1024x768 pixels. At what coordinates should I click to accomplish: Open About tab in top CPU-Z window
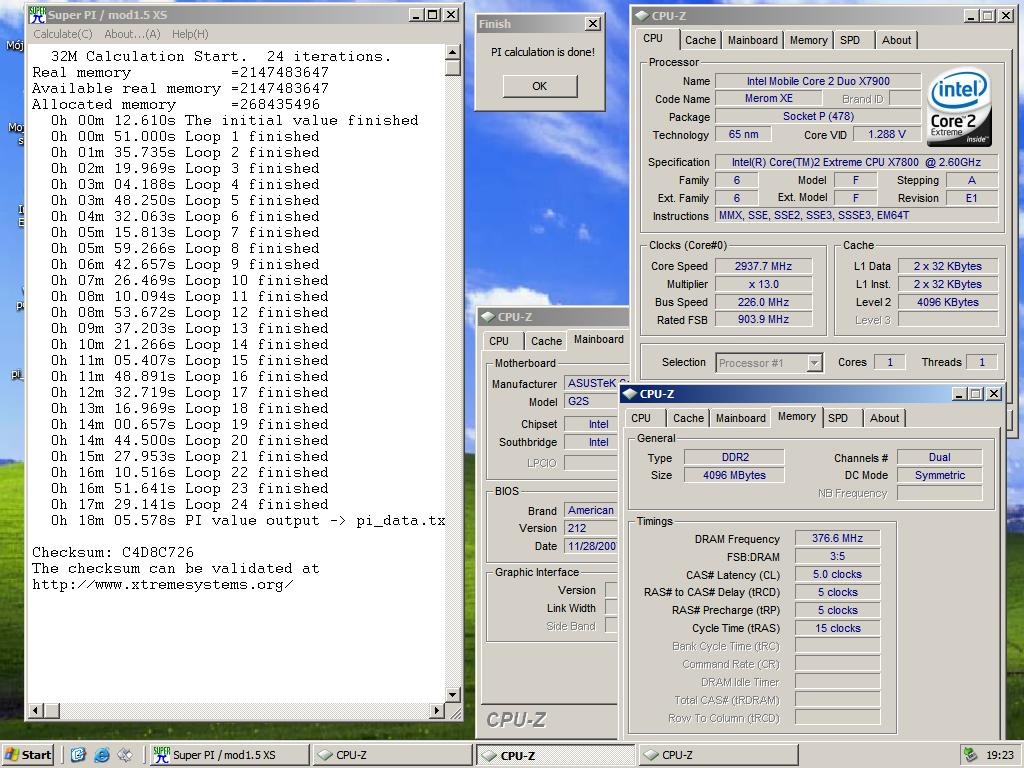tap(896, 40)
